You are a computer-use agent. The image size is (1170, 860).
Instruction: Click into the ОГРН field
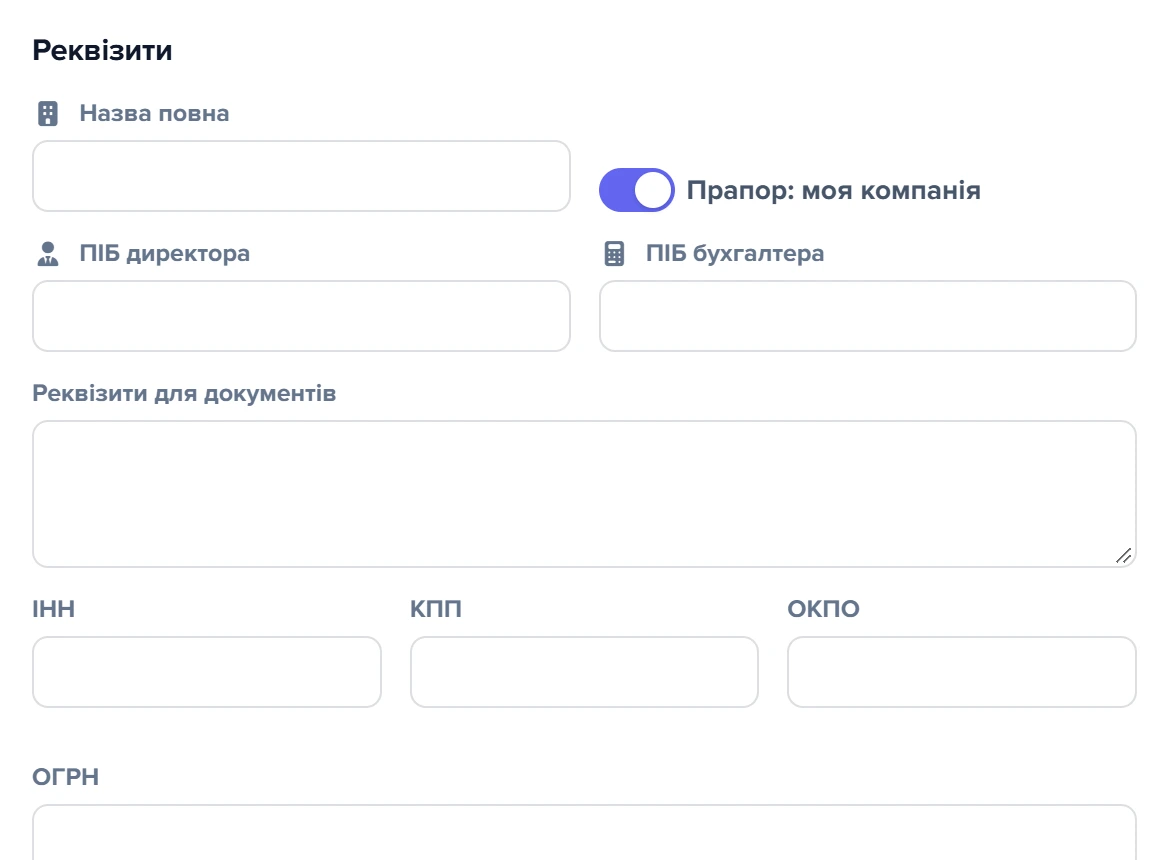584,832
